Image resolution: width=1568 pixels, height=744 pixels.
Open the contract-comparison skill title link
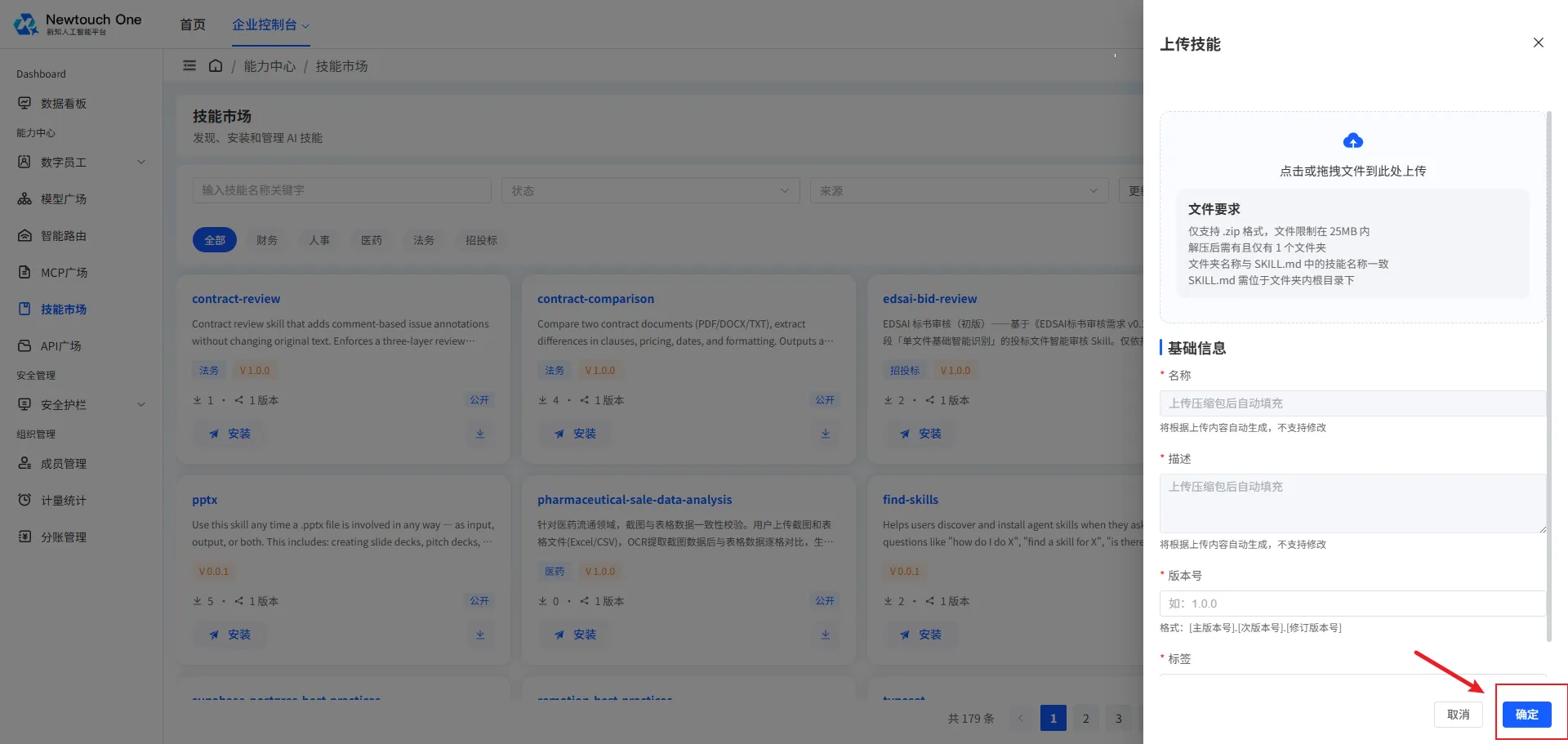tap(595, 299)
